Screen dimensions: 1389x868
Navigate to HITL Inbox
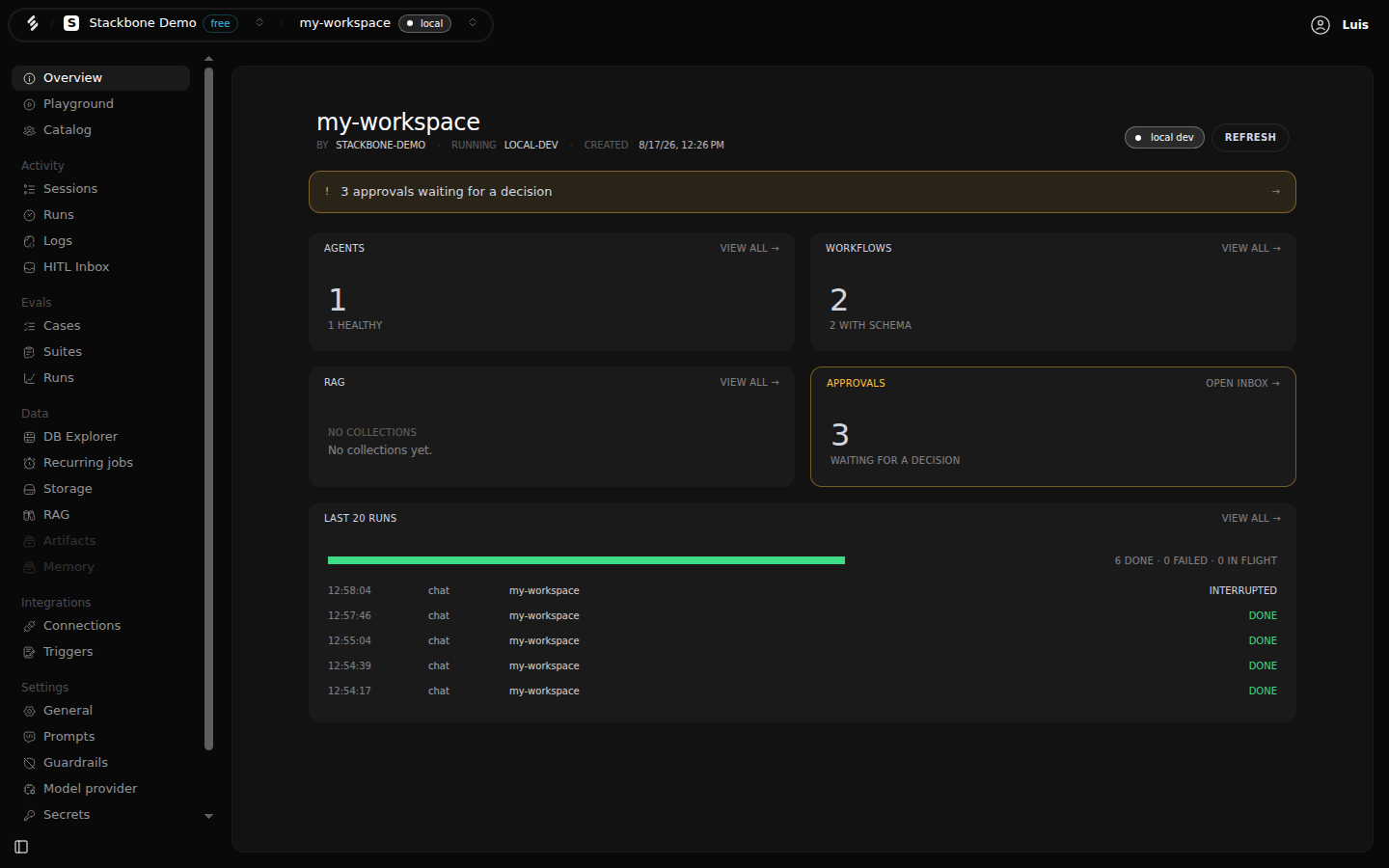click(100, 267)
